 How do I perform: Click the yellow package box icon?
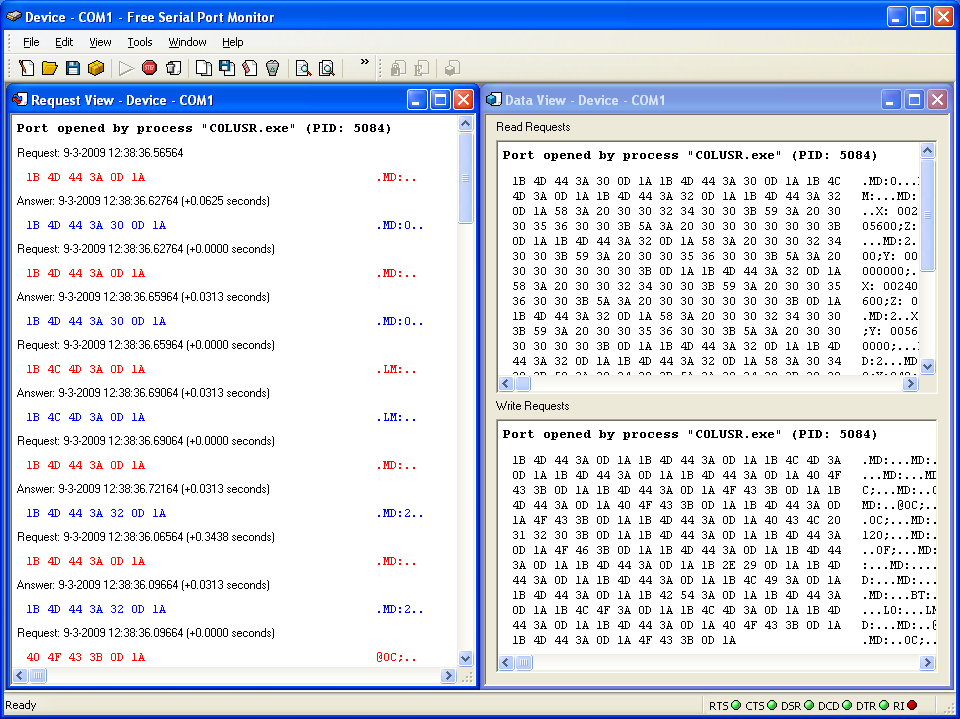click(95, 68)
